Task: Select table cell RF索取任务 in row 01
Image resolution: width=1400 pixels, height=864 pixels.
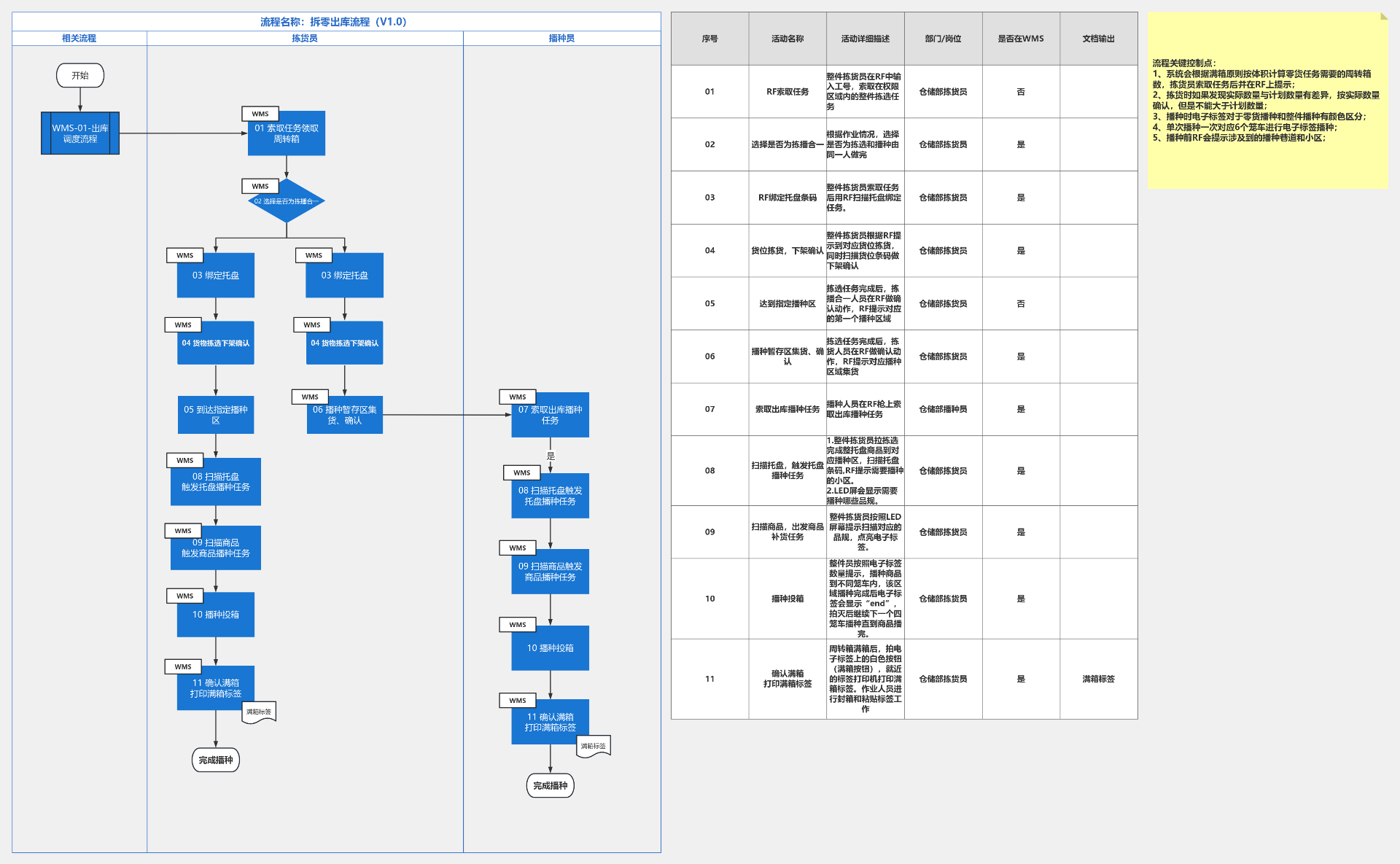Action: 787,92
